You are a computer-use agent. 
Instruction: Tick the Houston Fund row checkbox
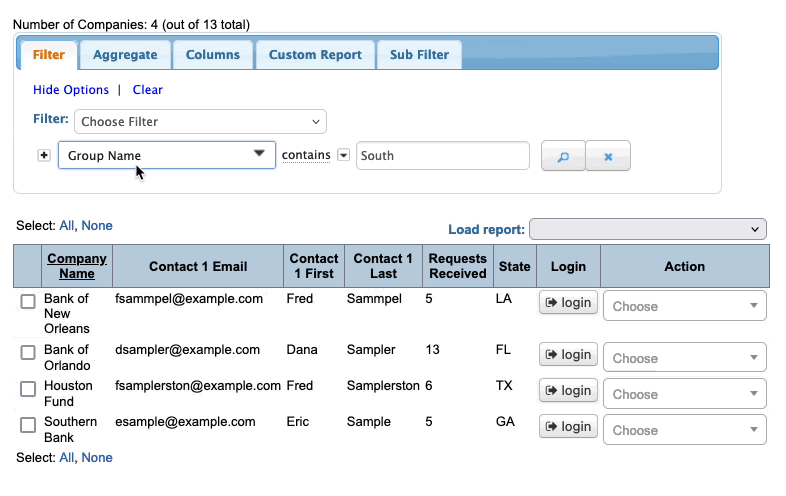click(28, 389)
